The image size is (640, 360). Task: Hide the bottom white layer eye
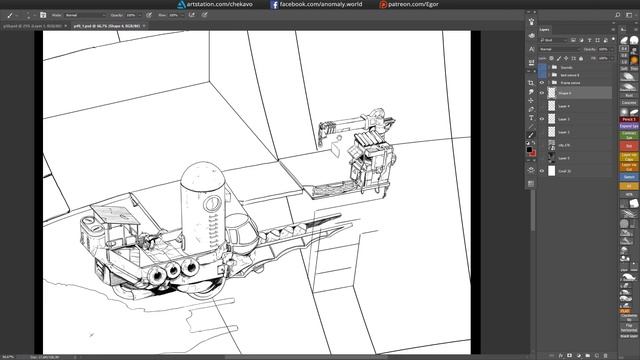(x=542, y=171)
